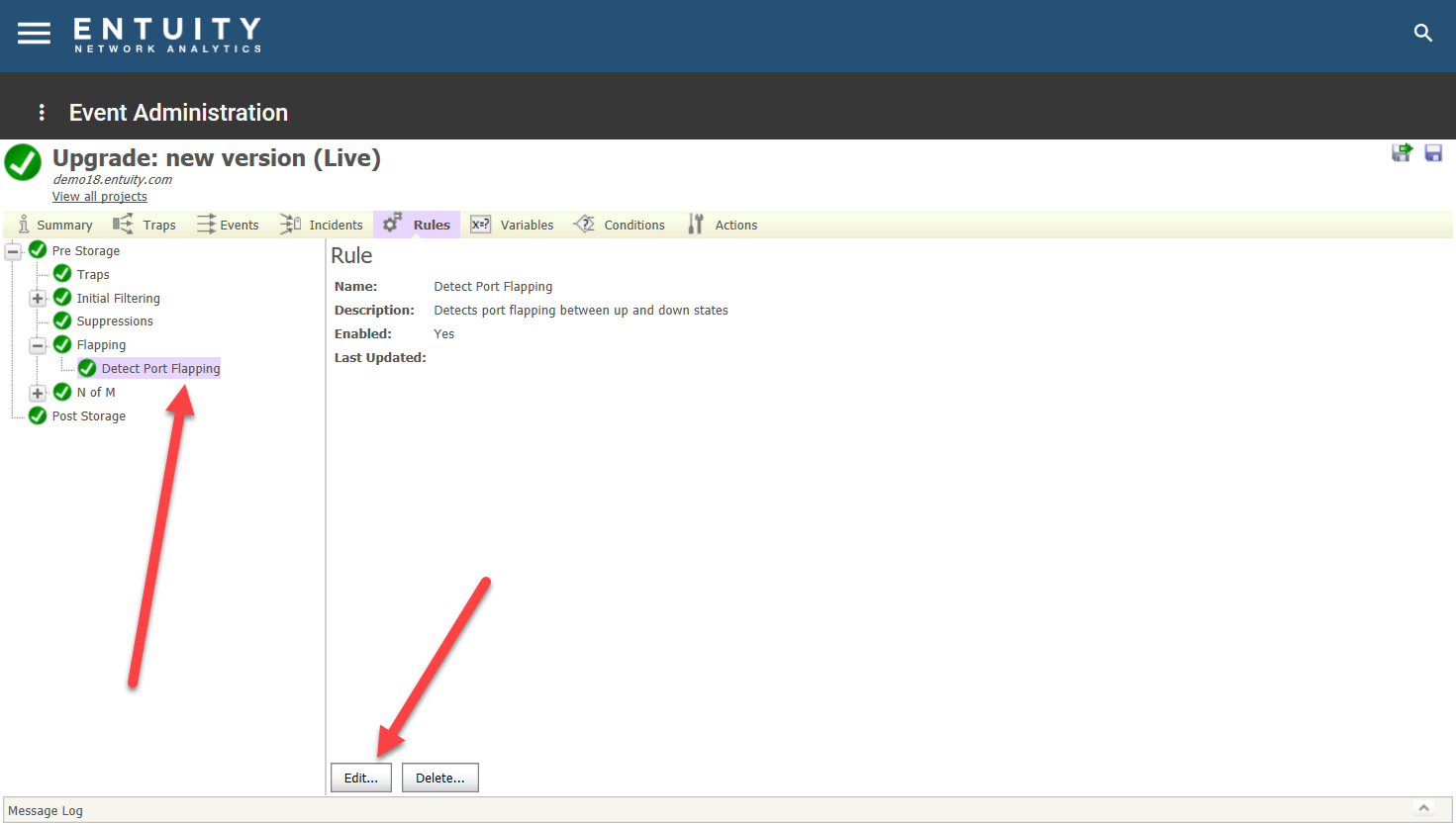Select Detect Port Flapping tree item

[x=161, y=368]
